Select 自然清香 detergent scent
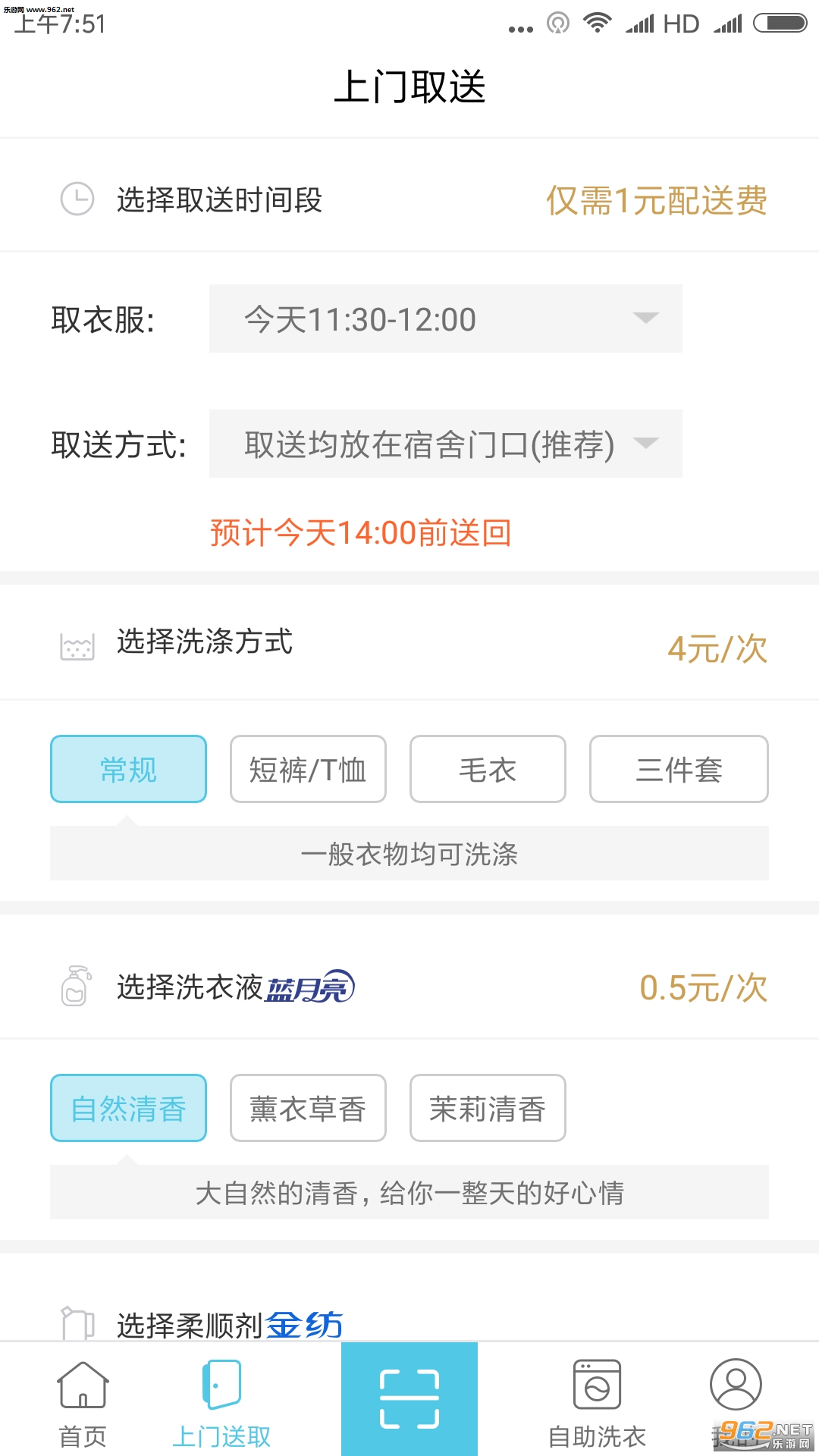Image resolution: width=819 pixels, height=1456 pixels. point(128,1108)
